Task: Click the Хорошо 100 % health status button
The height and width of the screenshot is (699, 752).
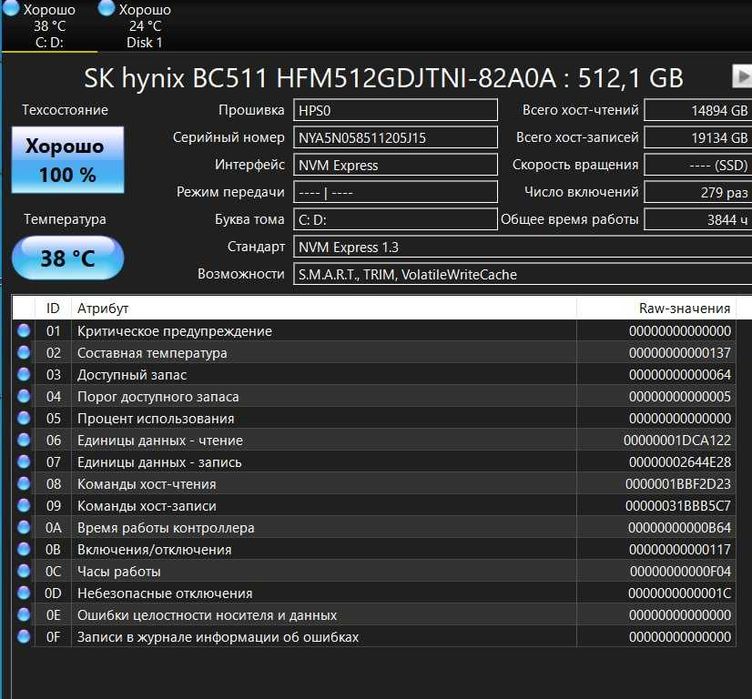Action: pos(68,160)
